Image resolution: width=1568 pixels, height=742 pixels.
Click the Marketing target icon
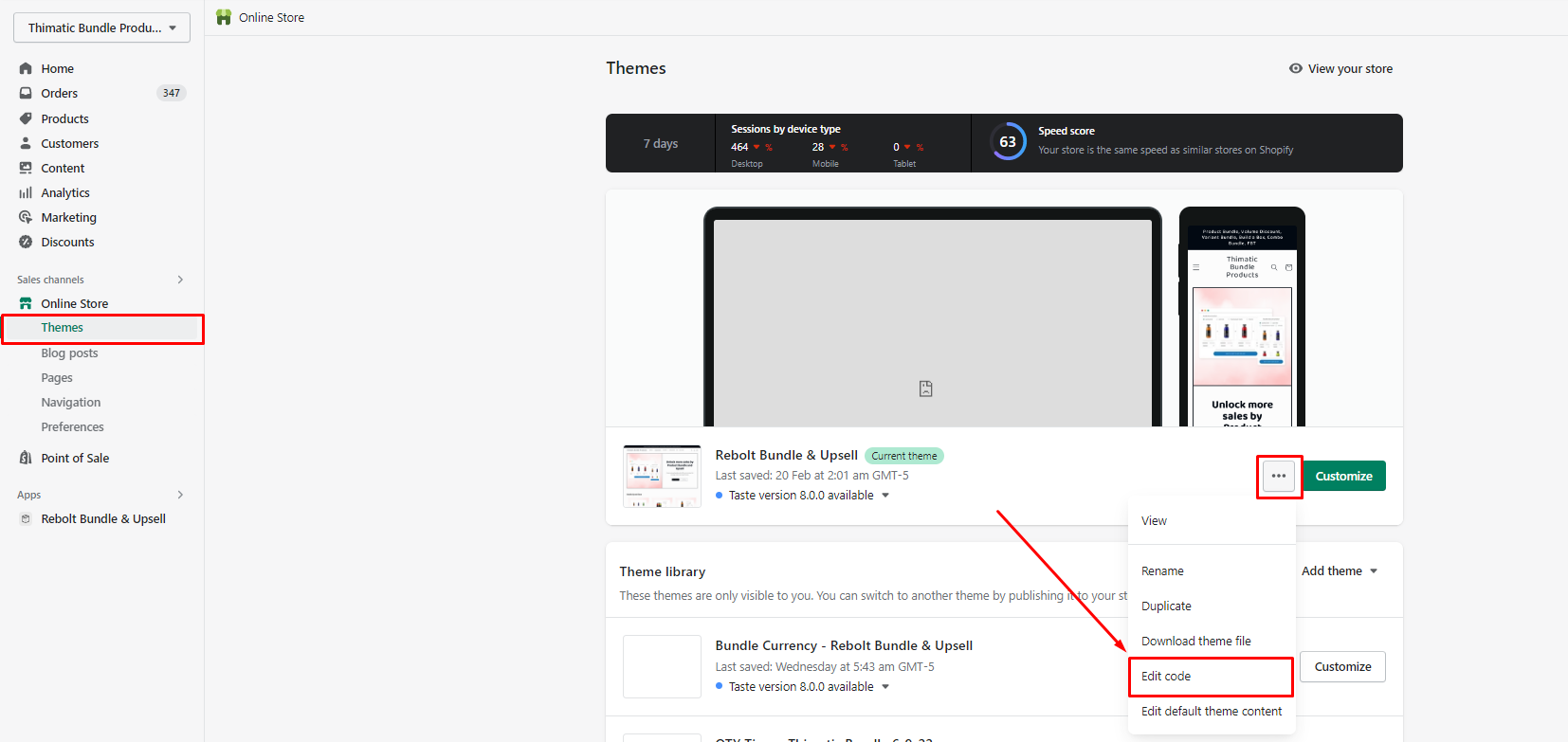pos(26,217)
